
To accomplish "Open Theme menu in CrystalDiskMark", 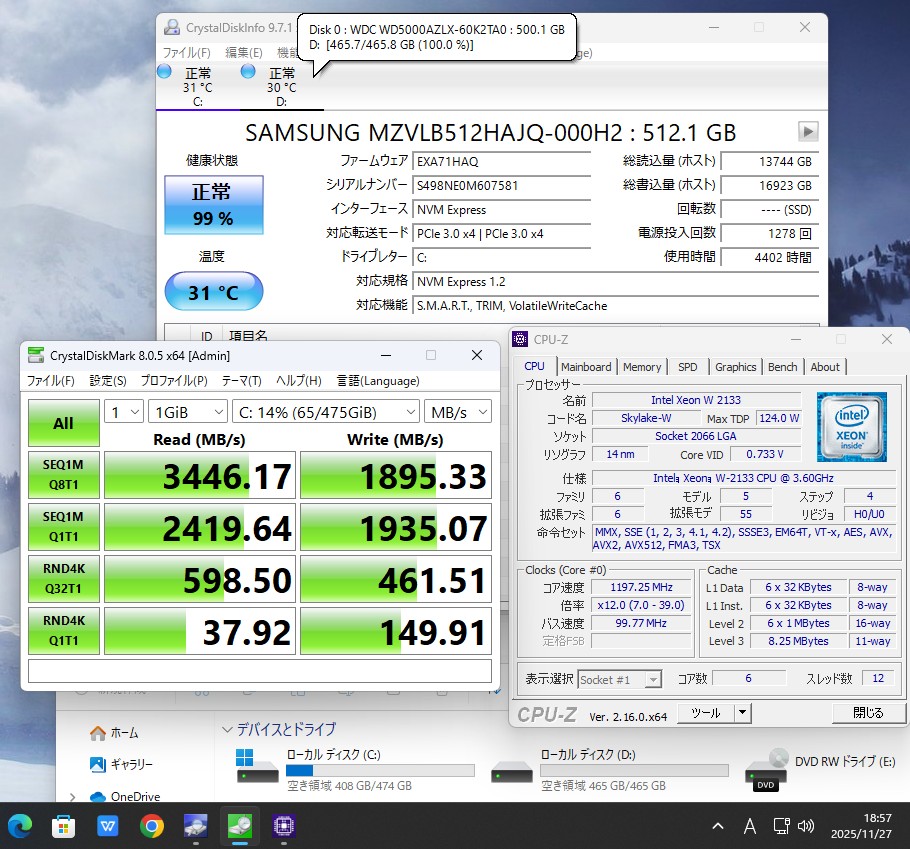I will pyautogui.click(x=241, y=381).
